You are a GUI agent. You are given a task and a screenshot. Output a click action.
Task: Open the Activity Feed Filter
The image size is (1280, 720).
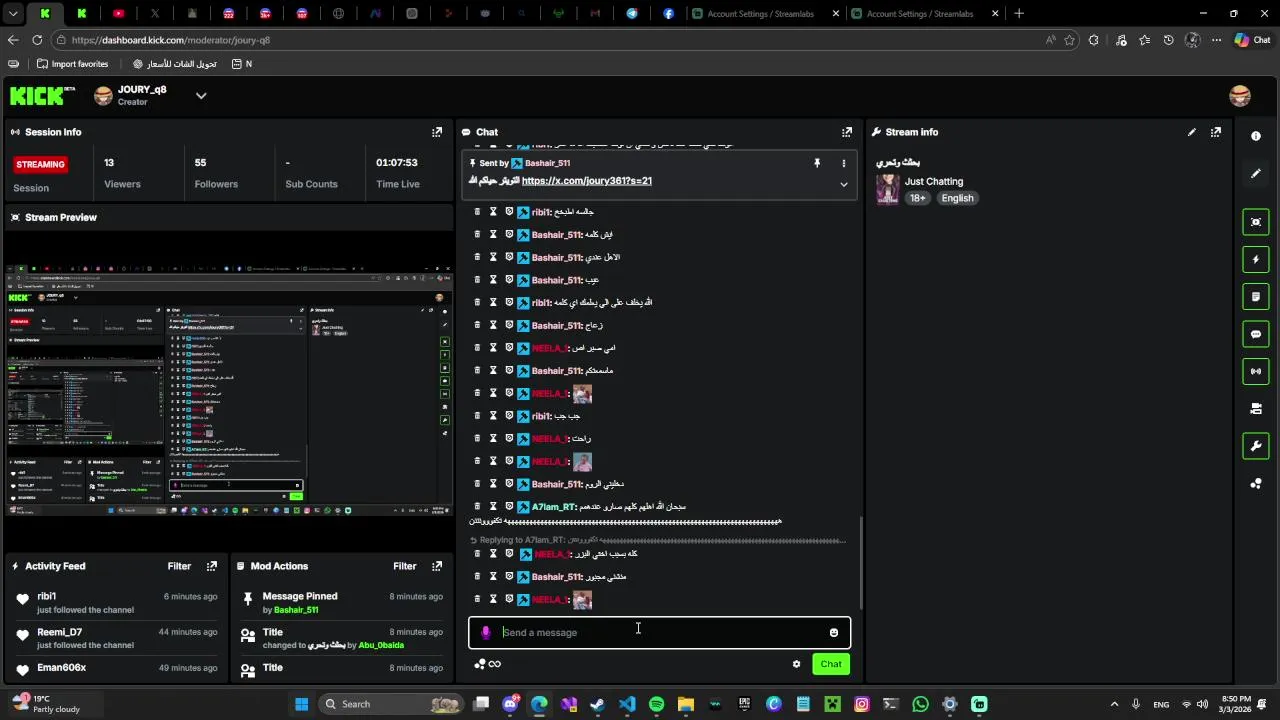(x=179, y=566)
